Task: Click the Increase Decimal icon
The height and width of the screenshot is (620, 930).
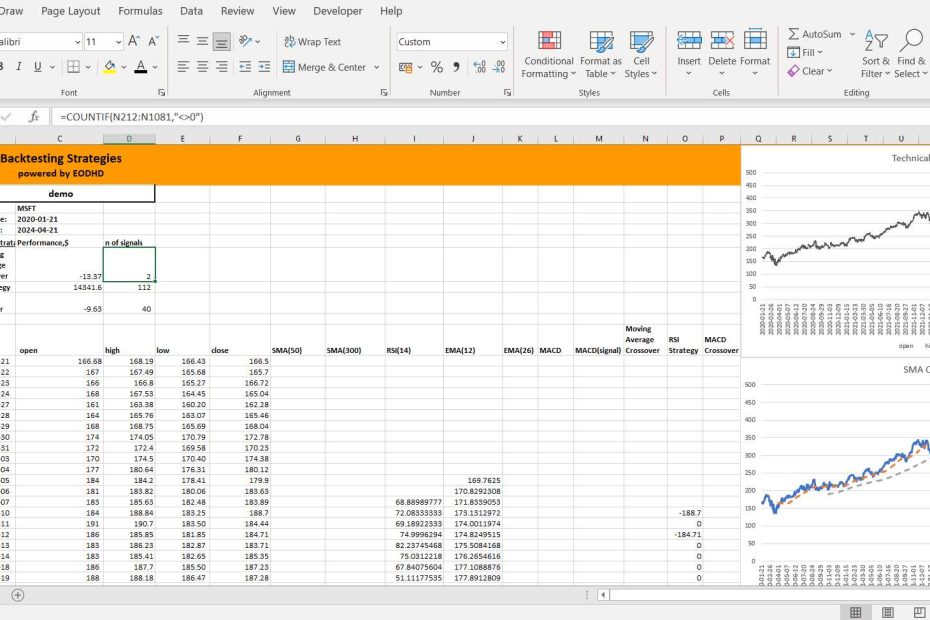Action: click(x=480, y=67)
